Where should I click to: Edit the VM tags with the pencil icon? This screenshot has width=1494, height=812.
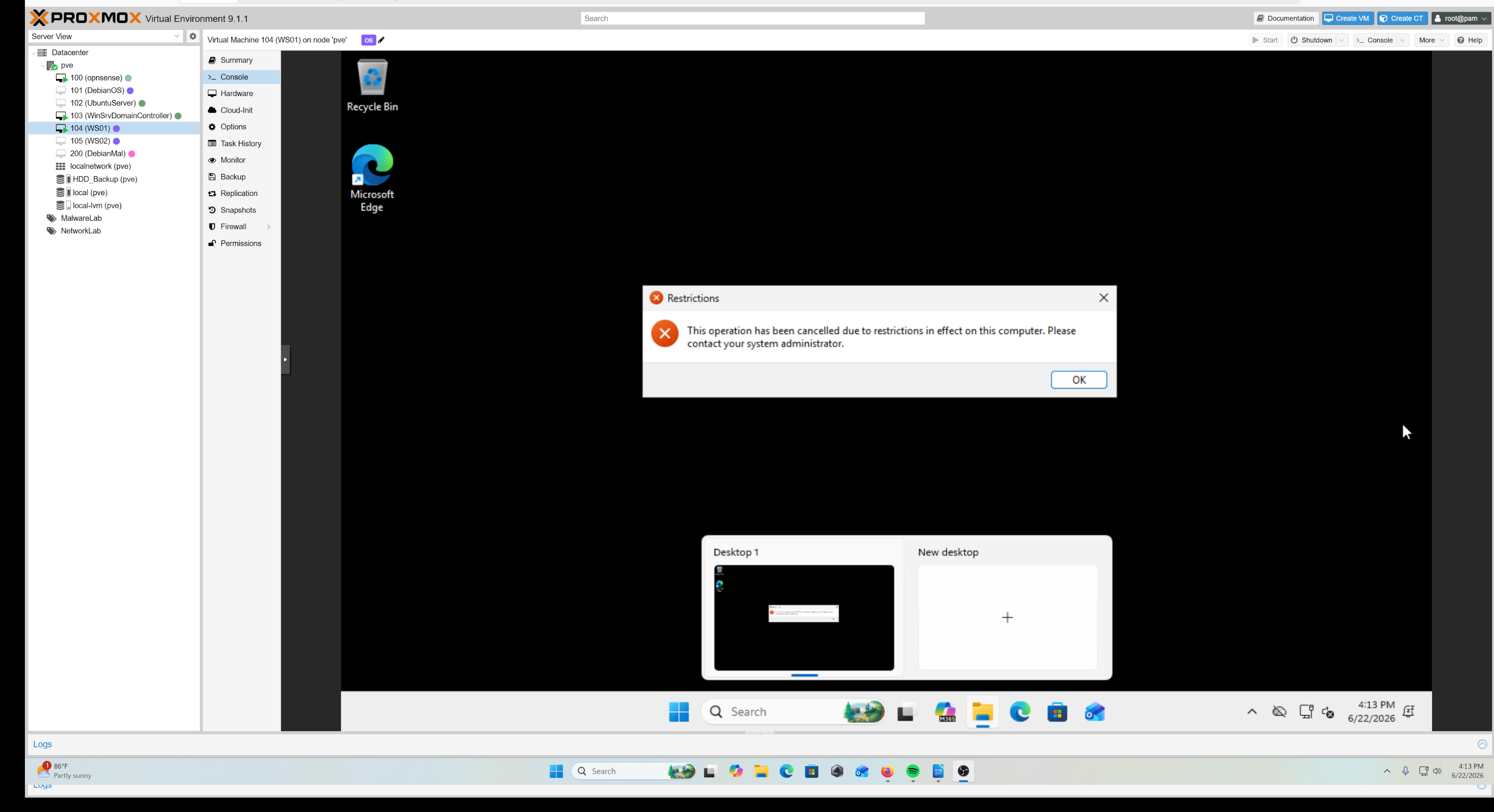point(381,40)
